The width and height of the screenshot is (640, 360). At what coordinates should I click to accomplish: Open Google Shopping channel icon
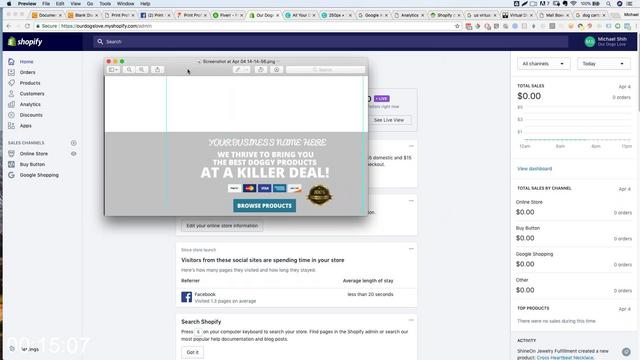click(11, 175)
